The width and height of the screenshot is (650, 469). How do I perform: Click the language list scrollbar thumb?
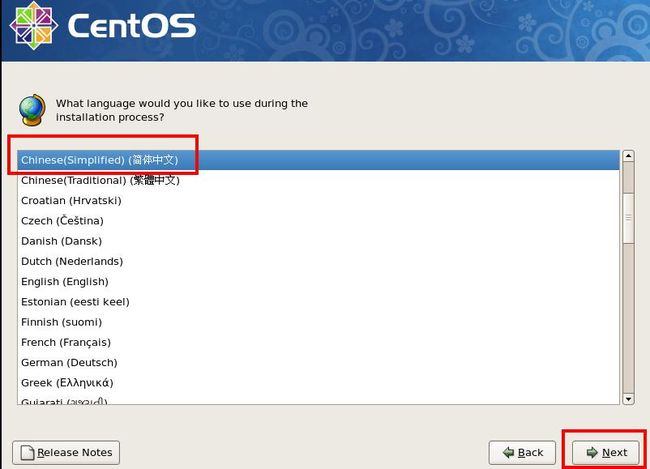628,218
